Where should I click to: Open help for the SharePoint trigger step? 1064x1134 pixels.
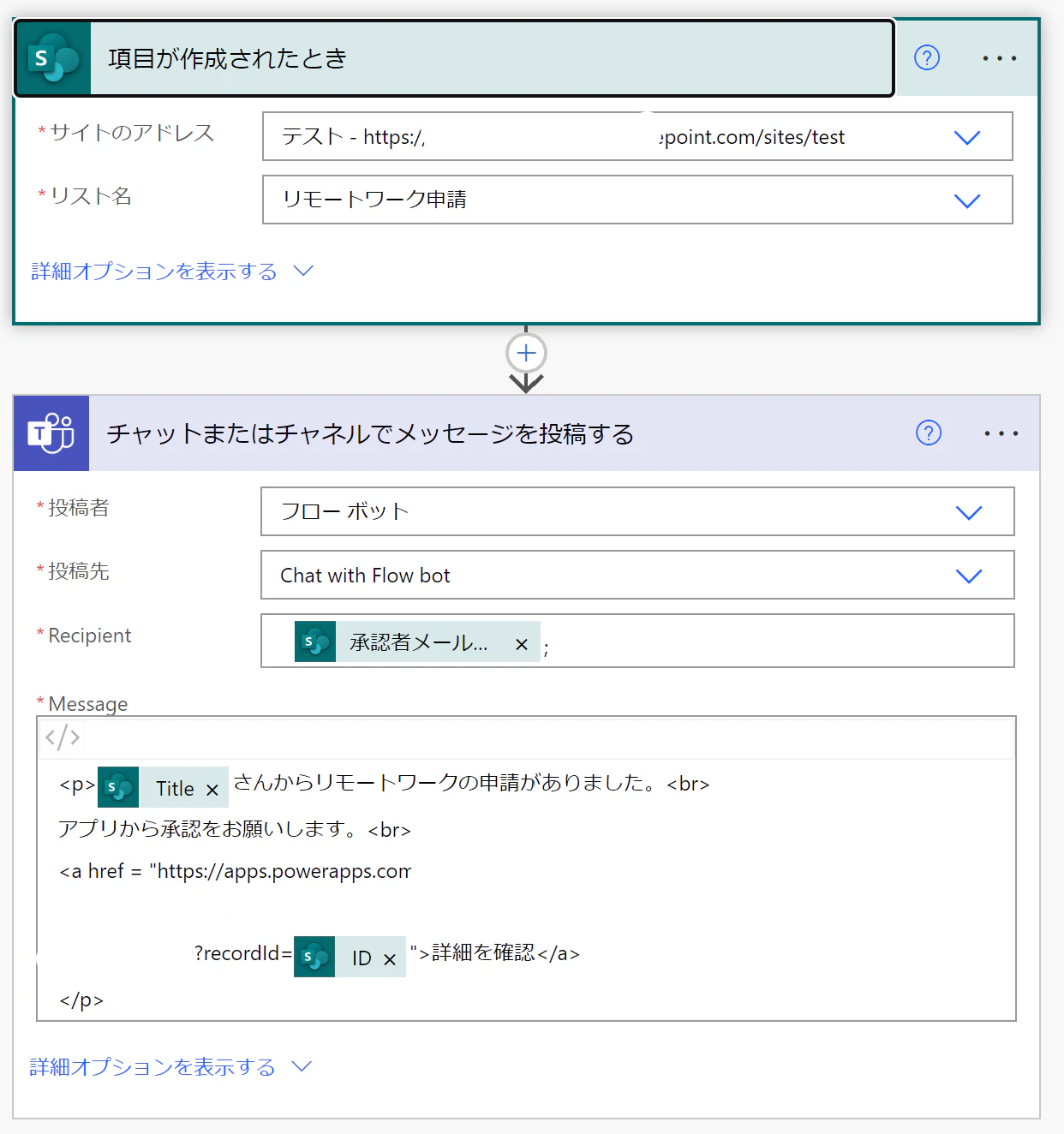(927, 57)
